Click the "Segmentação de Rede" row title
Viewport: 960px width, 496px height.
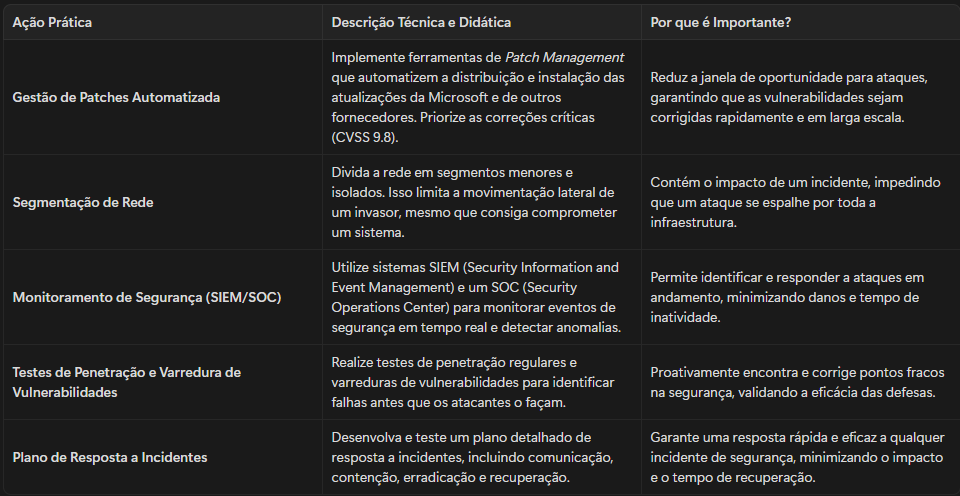click(83, 202)
